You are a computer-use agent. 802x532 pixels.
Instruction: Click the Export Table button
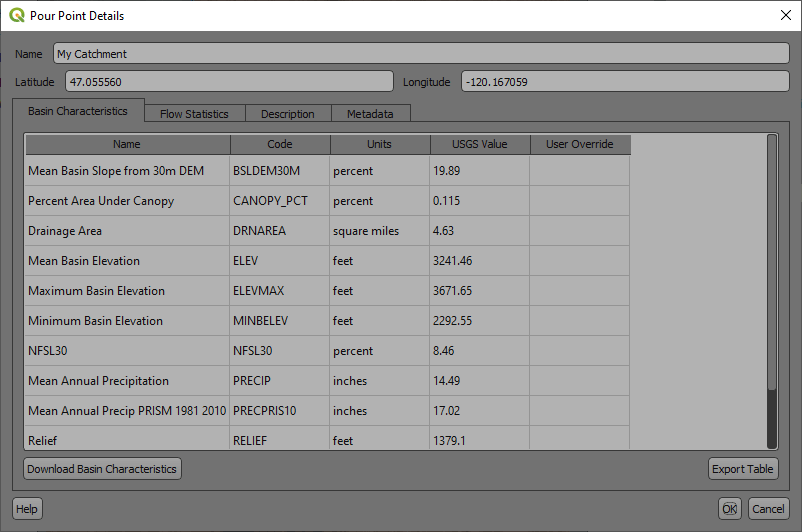click(743, 469)
